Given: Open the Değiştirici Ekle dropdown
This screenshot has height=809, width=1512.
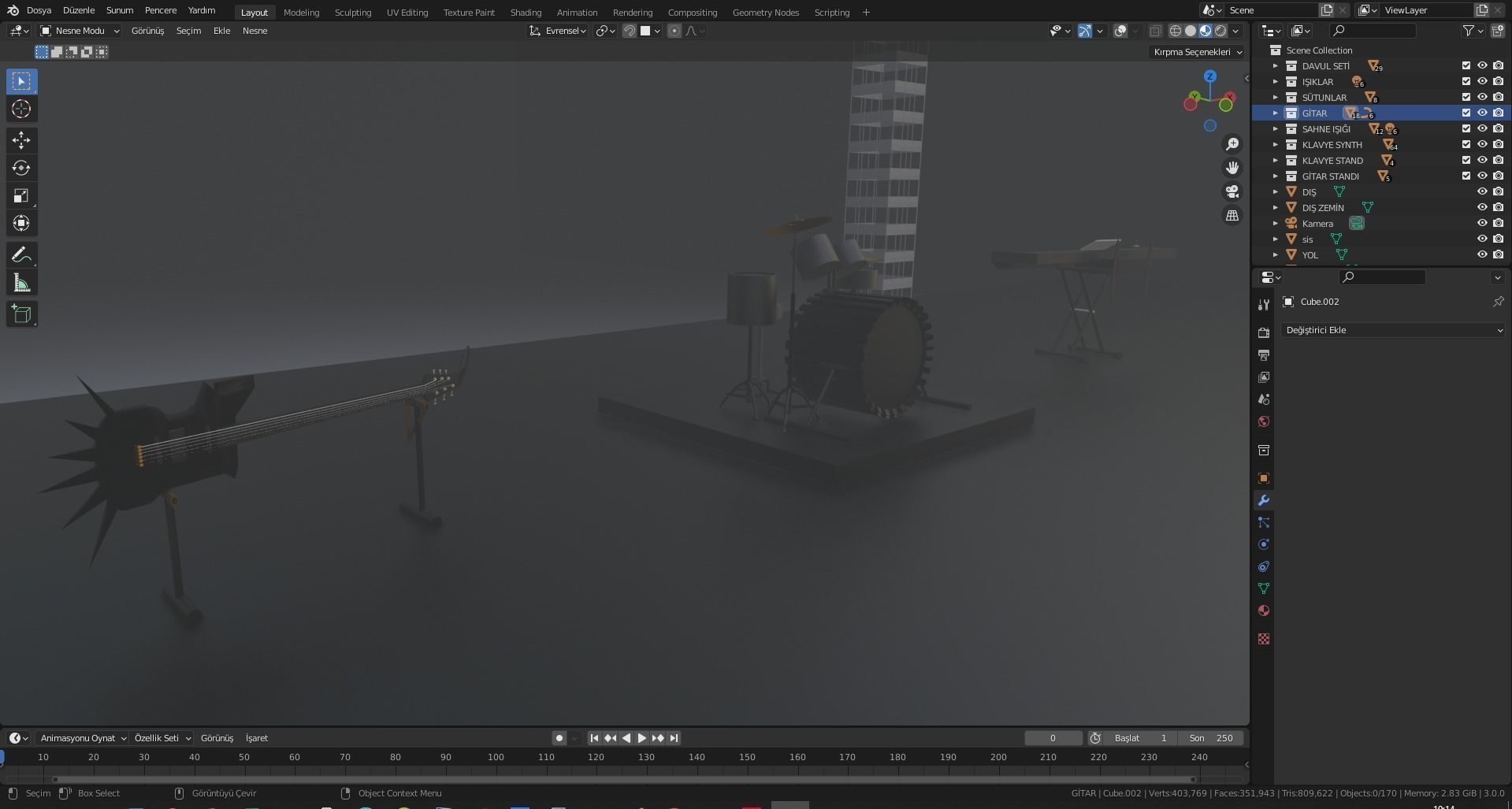Looking at the screenshot, I should click(x=1393, y=330).
